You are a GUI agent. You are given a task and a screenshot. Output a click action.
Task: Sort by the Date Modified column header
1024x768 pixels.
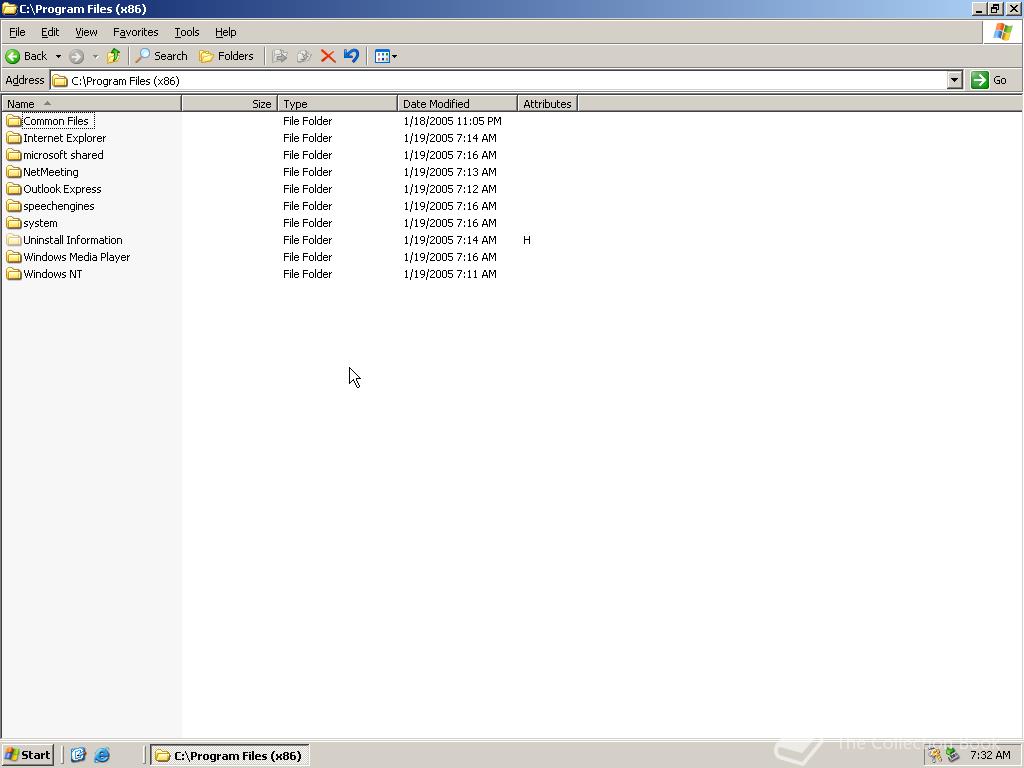coord(457,104)
